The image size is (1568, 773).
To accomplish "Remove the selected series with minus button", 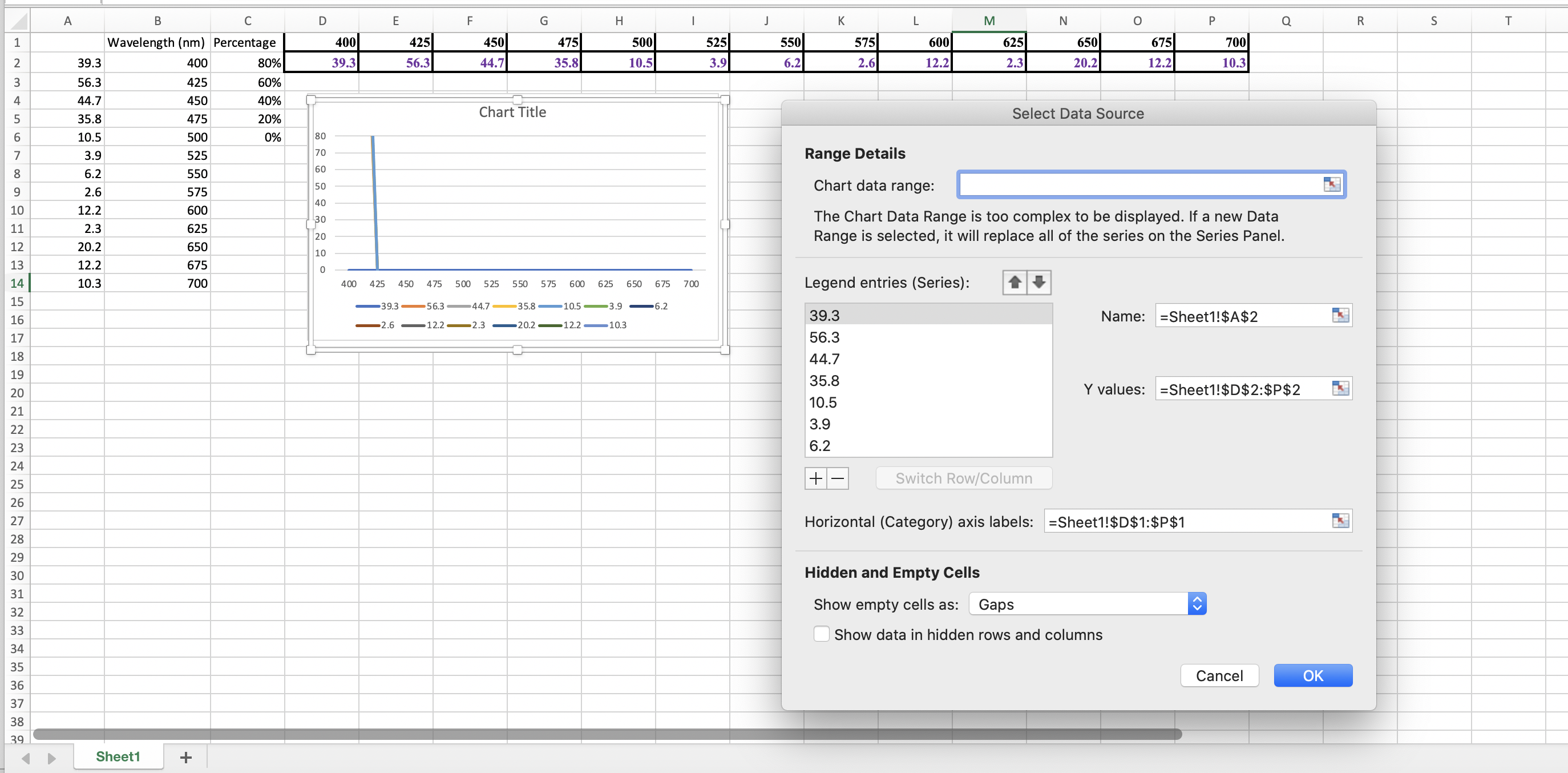I will 838,479.
